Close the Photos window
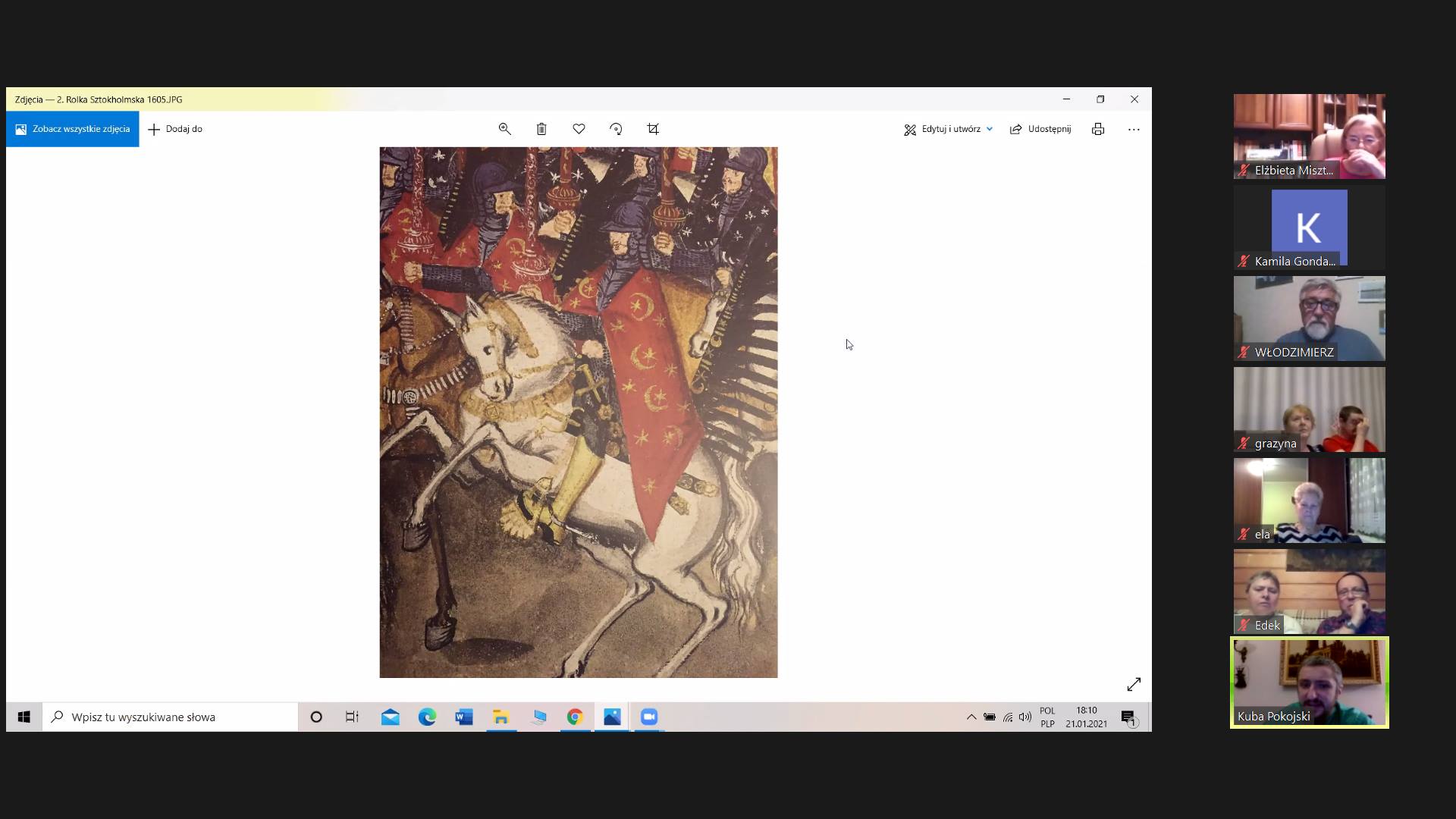Image resolution: width=1456 pixels, height=819 pixels. click(x=1134, y=99)
